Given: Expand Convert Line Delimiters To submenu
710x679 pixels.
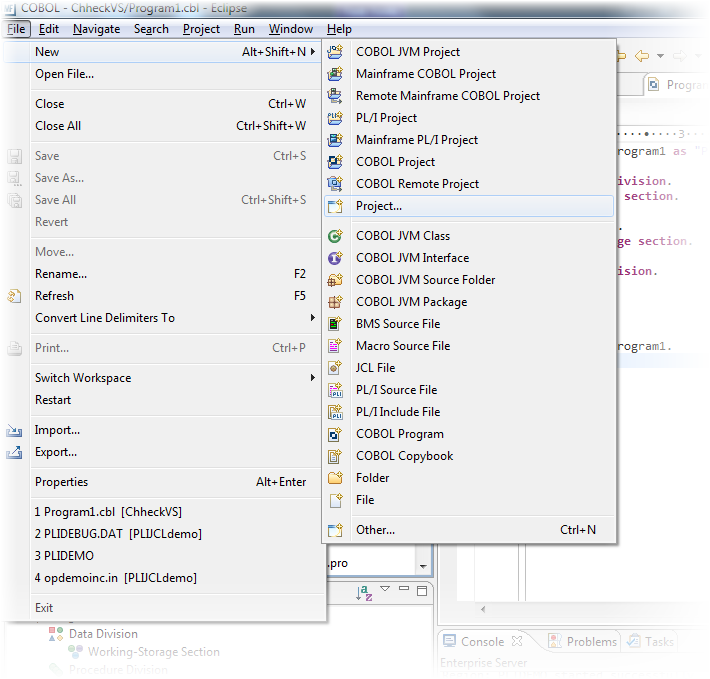Looking at the screenshot, I should pos(312,318).
